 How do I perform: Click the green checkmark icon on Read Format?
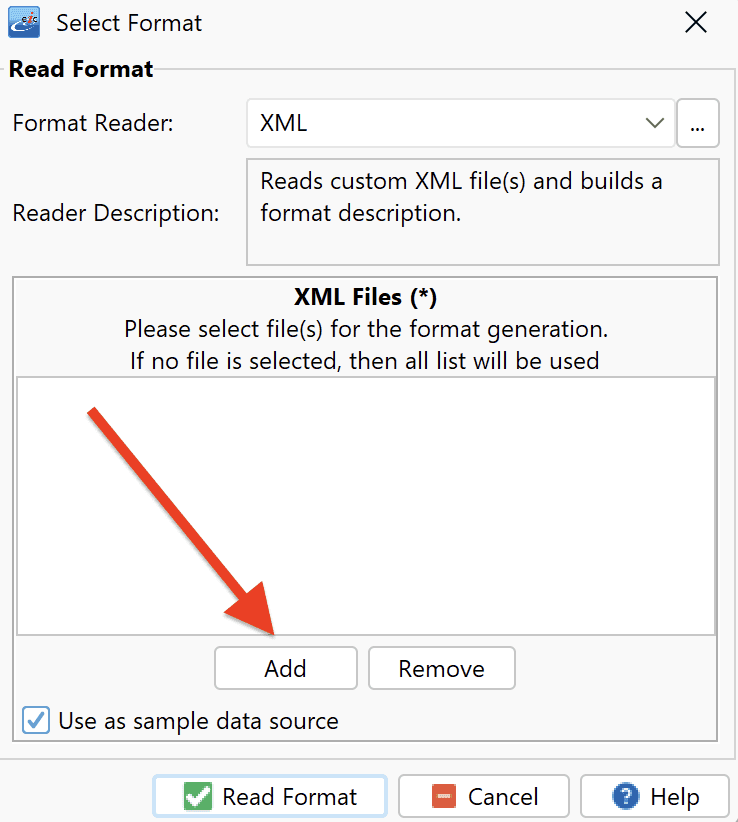click(198, 796)
